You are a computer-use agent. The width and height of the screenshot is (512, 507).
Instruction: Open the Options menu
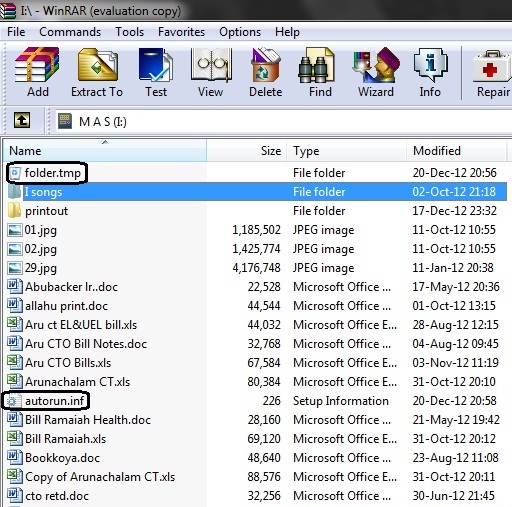tap(240, 32)
